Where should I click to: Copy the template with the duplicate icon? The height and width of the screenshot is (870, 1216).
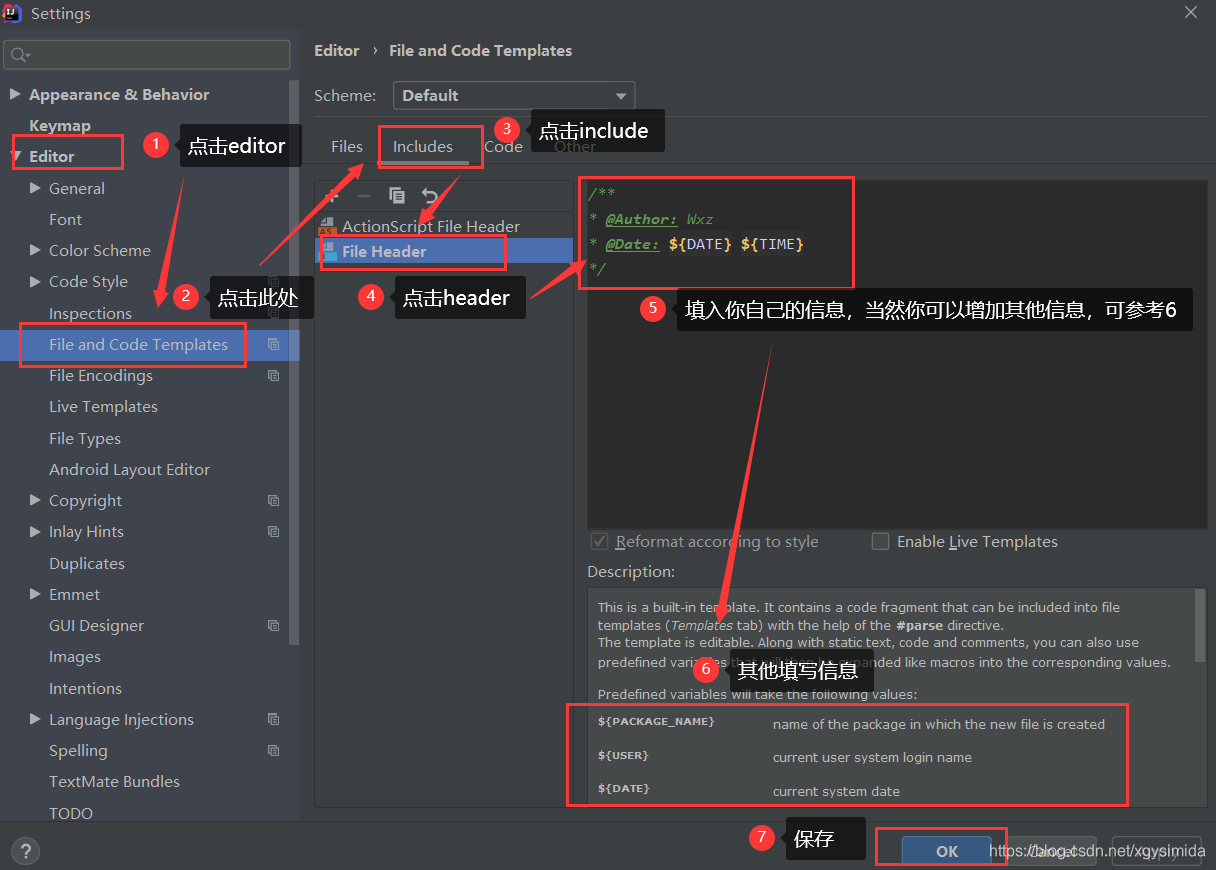[x=397, y=196]
